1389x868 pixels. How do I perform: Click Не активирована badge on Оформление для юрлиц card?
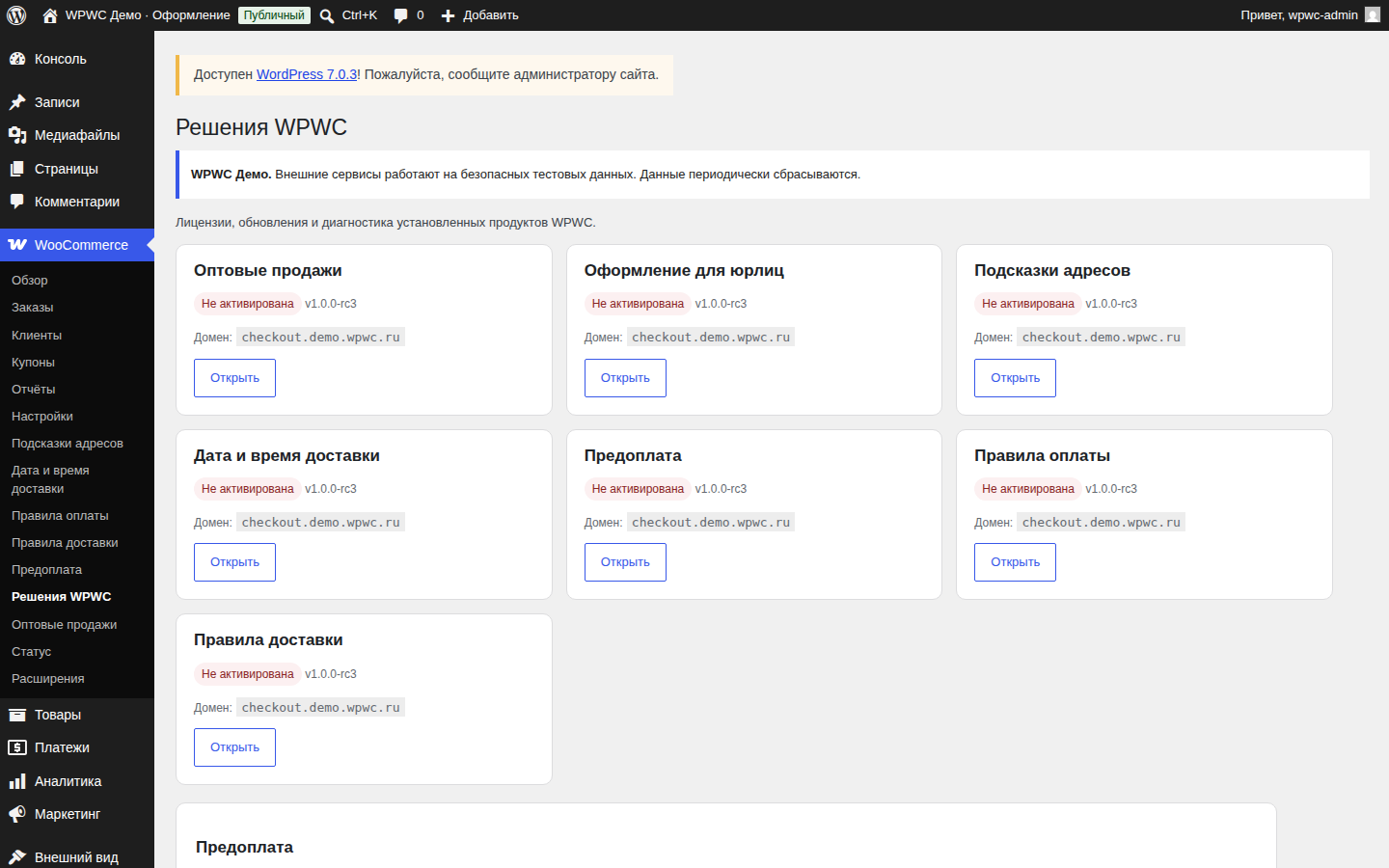point(638,304)
